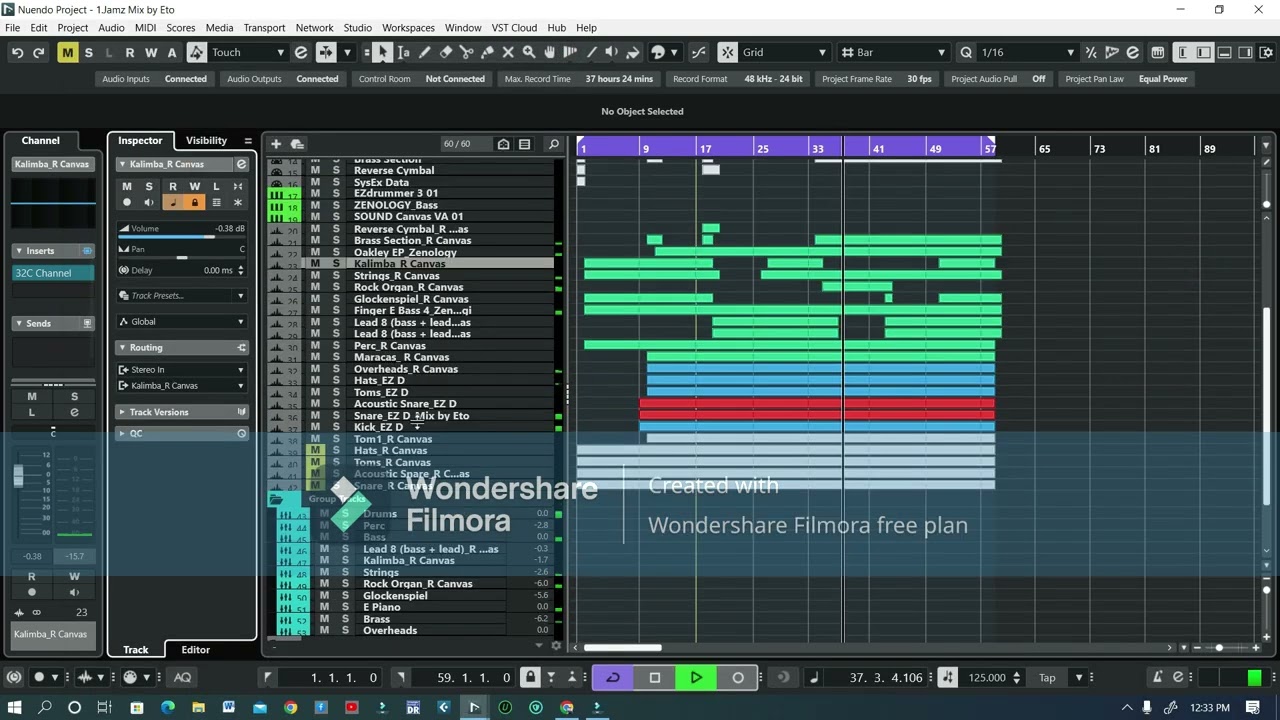Toggle Monitor speaker button in Inspector
1280x720 pixels.
point(149,202)
